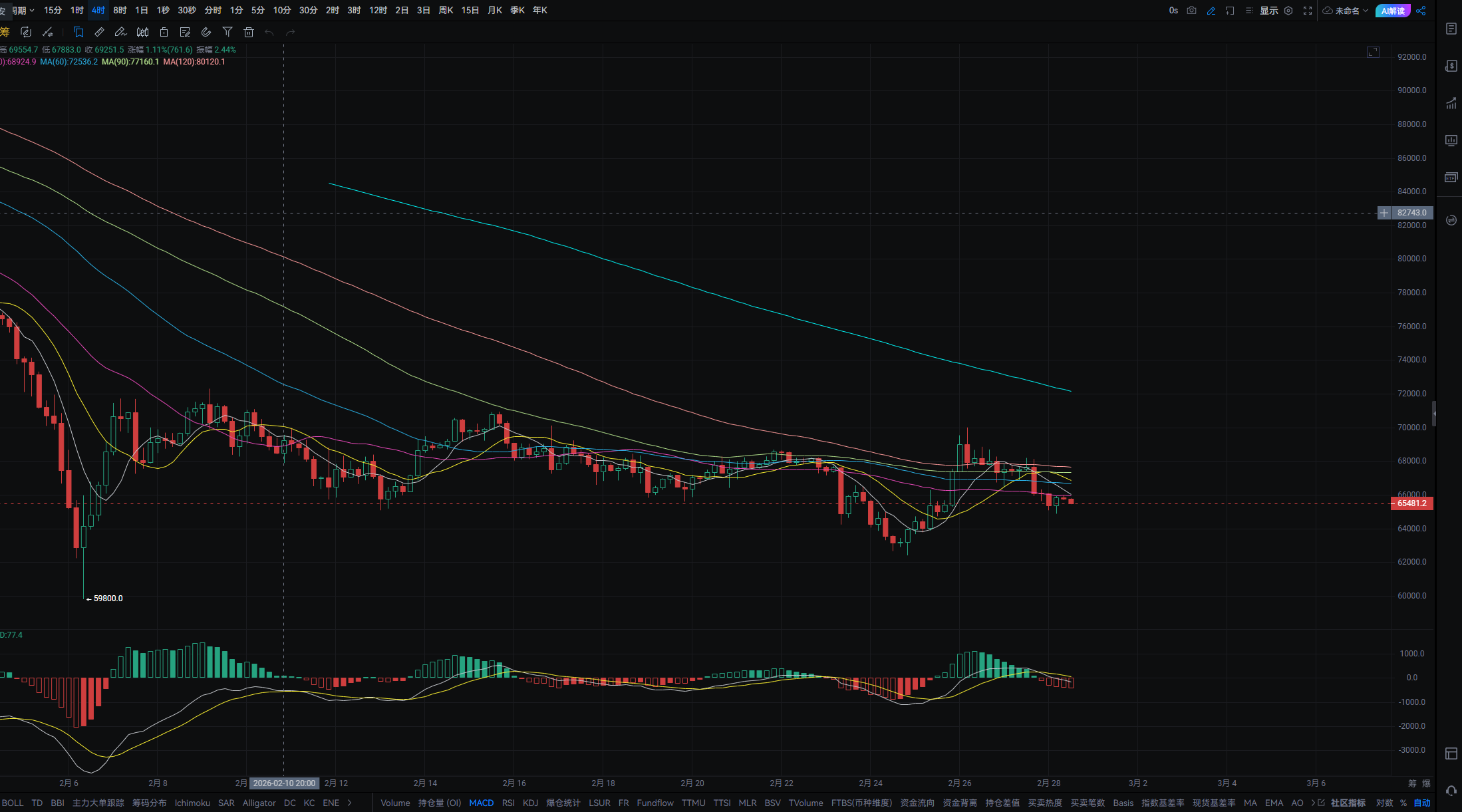
Task: Toggle logarithmic scale 对数
Action: 1384,803
